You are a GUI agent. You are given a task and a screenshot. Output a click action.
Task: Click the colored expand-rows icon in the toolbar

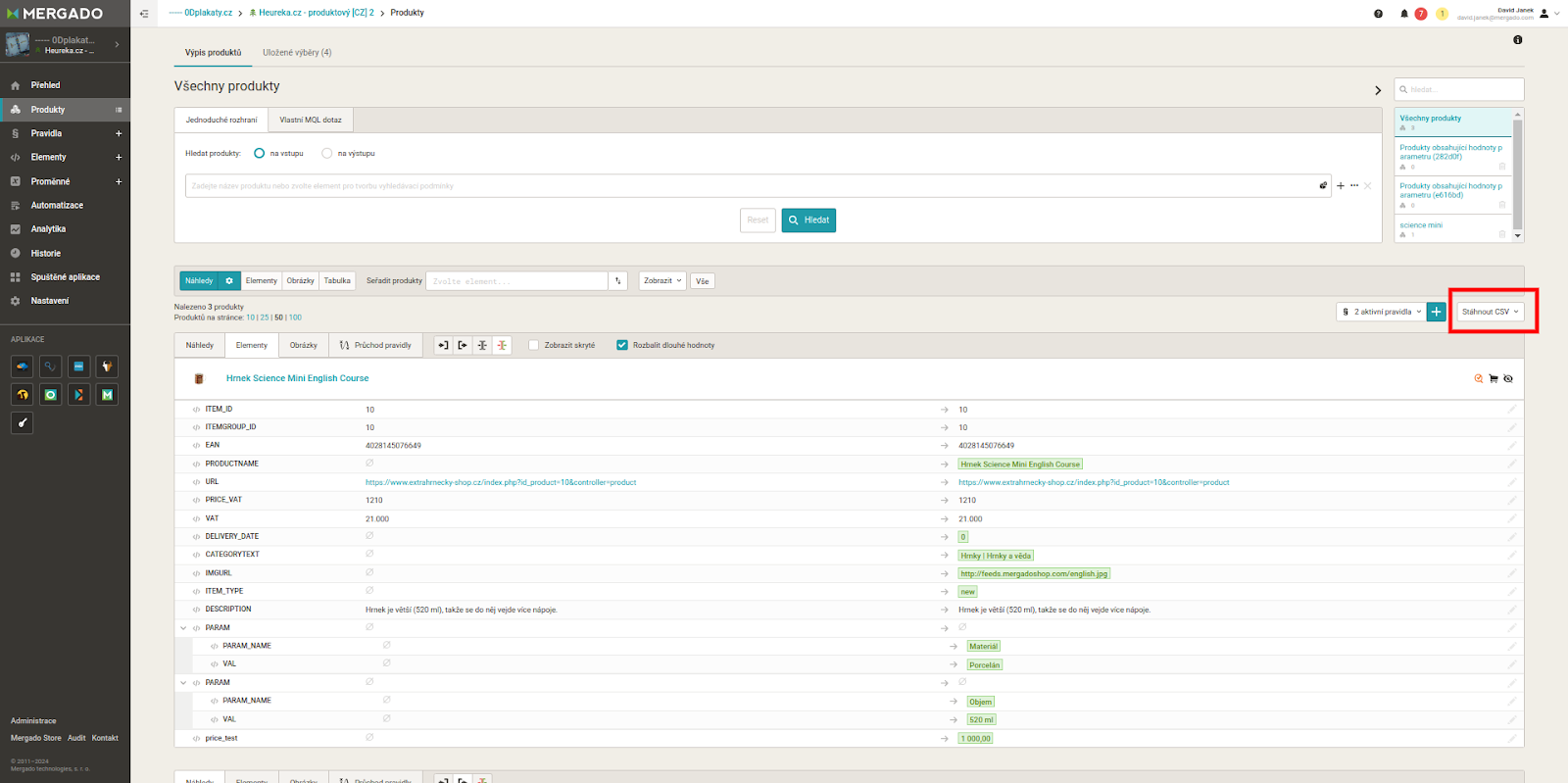502,345
